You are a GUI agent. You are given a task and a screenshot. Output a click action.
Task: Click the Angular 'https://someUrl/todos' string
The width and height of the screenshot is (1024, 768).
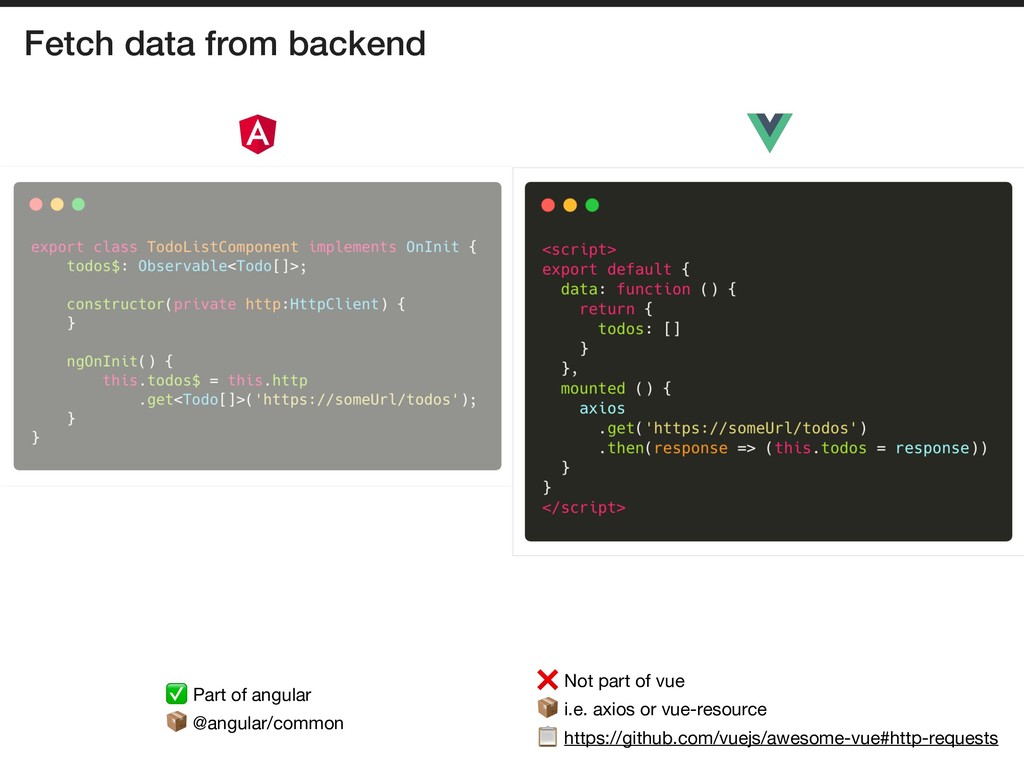[357, 399]
